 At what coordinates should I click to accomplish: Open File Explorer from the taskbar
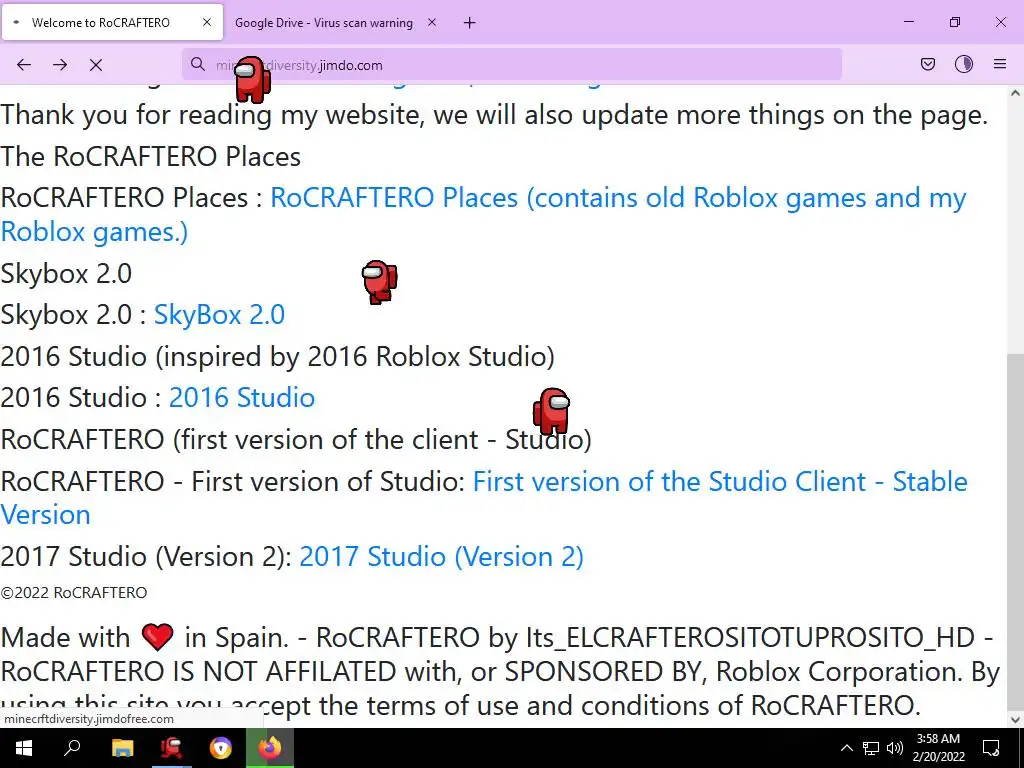tap(122, 748)
